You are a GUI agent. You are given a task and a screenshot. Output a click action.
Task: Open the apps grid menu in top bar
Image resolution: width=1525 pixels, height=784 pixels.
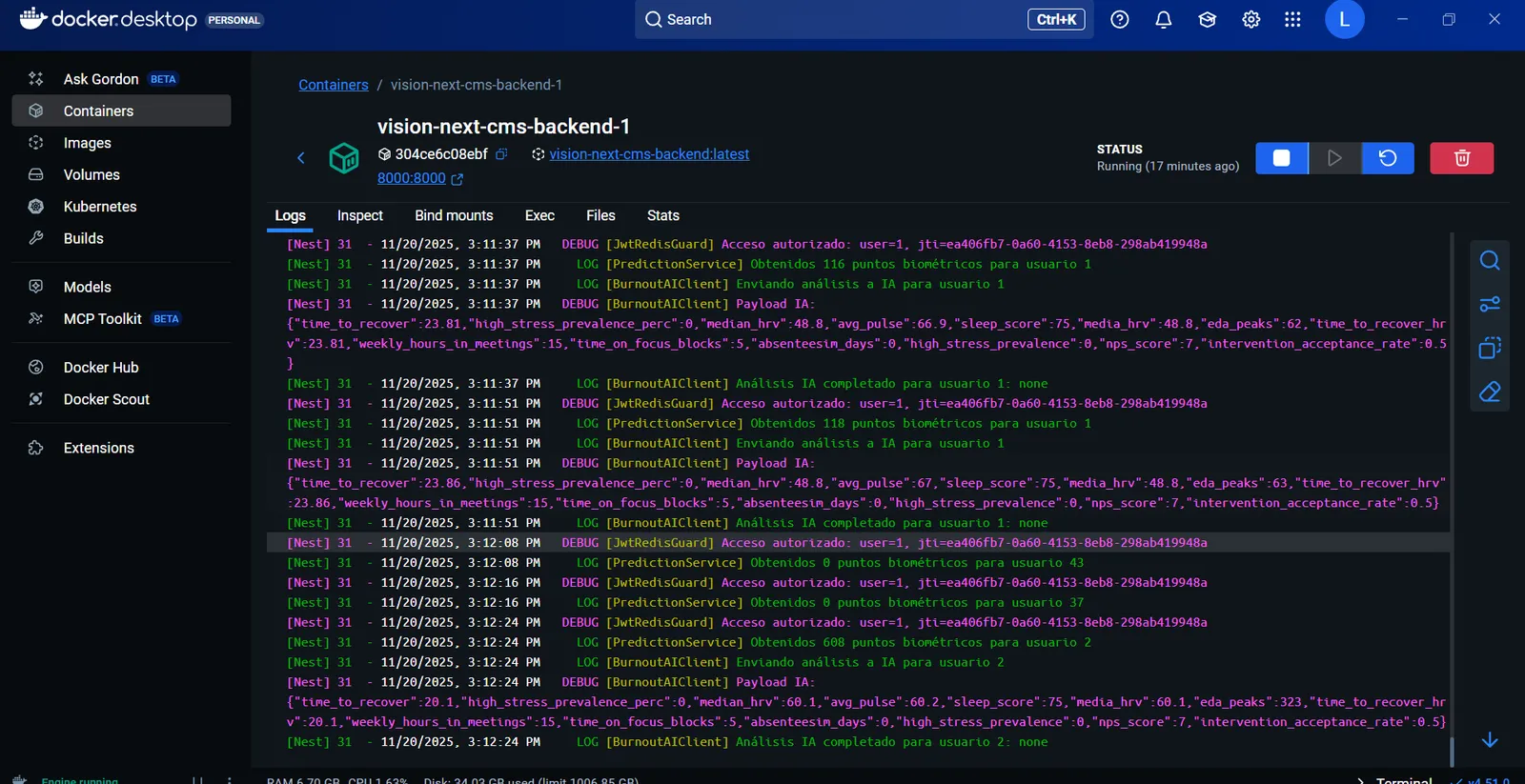coord(1292,19)
